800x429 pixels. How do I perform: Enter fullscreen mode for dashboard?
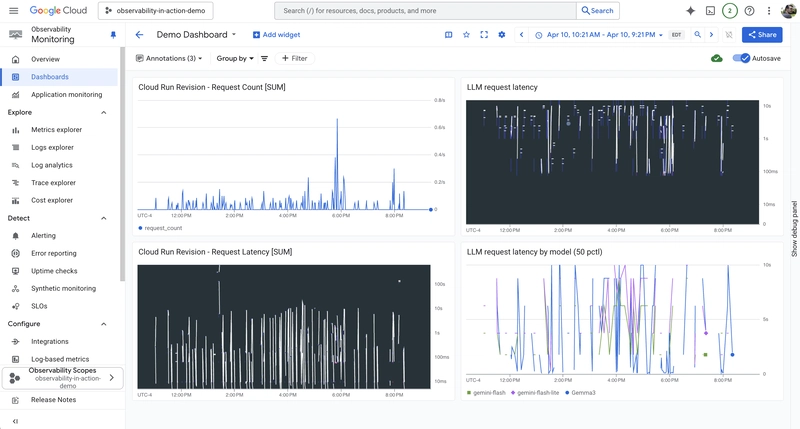(x=484, y=34)
